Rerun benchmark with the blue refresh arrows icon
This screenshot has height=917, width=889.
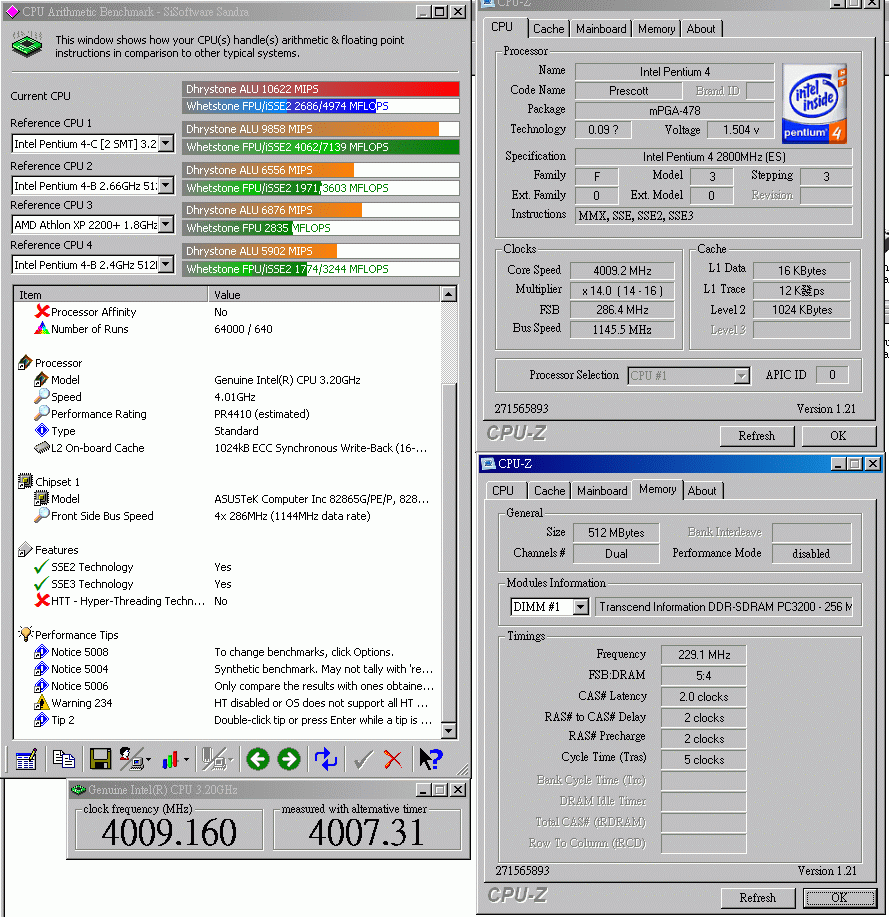coord(326,760)
